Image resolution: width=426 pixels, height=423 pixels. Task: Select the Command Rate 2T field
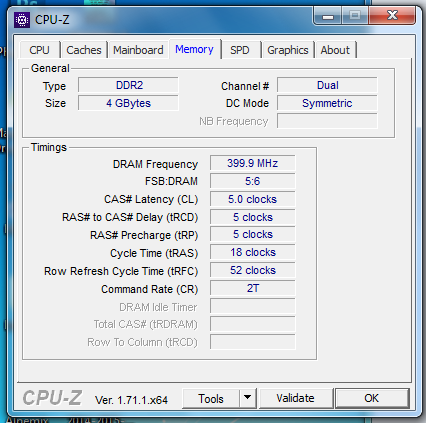tap(253, 288)
